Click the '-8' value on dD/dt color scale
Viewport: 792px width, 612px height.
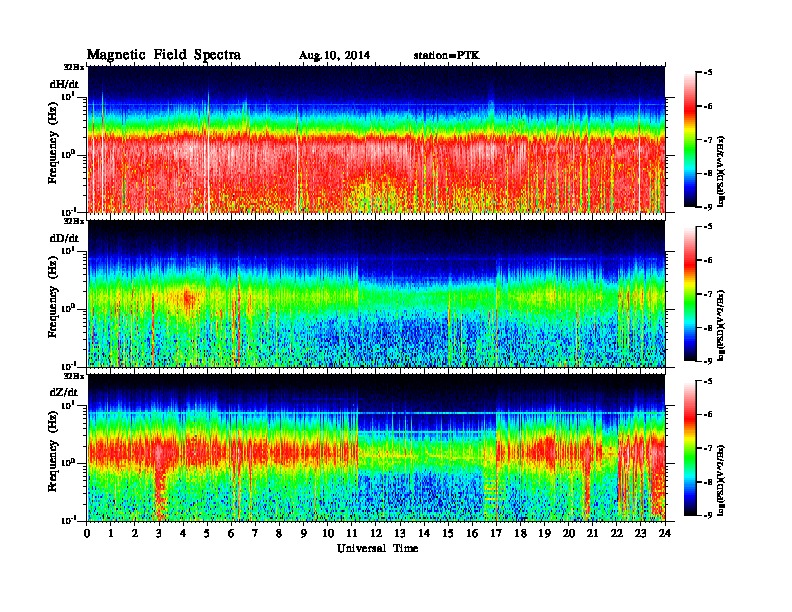708,327
